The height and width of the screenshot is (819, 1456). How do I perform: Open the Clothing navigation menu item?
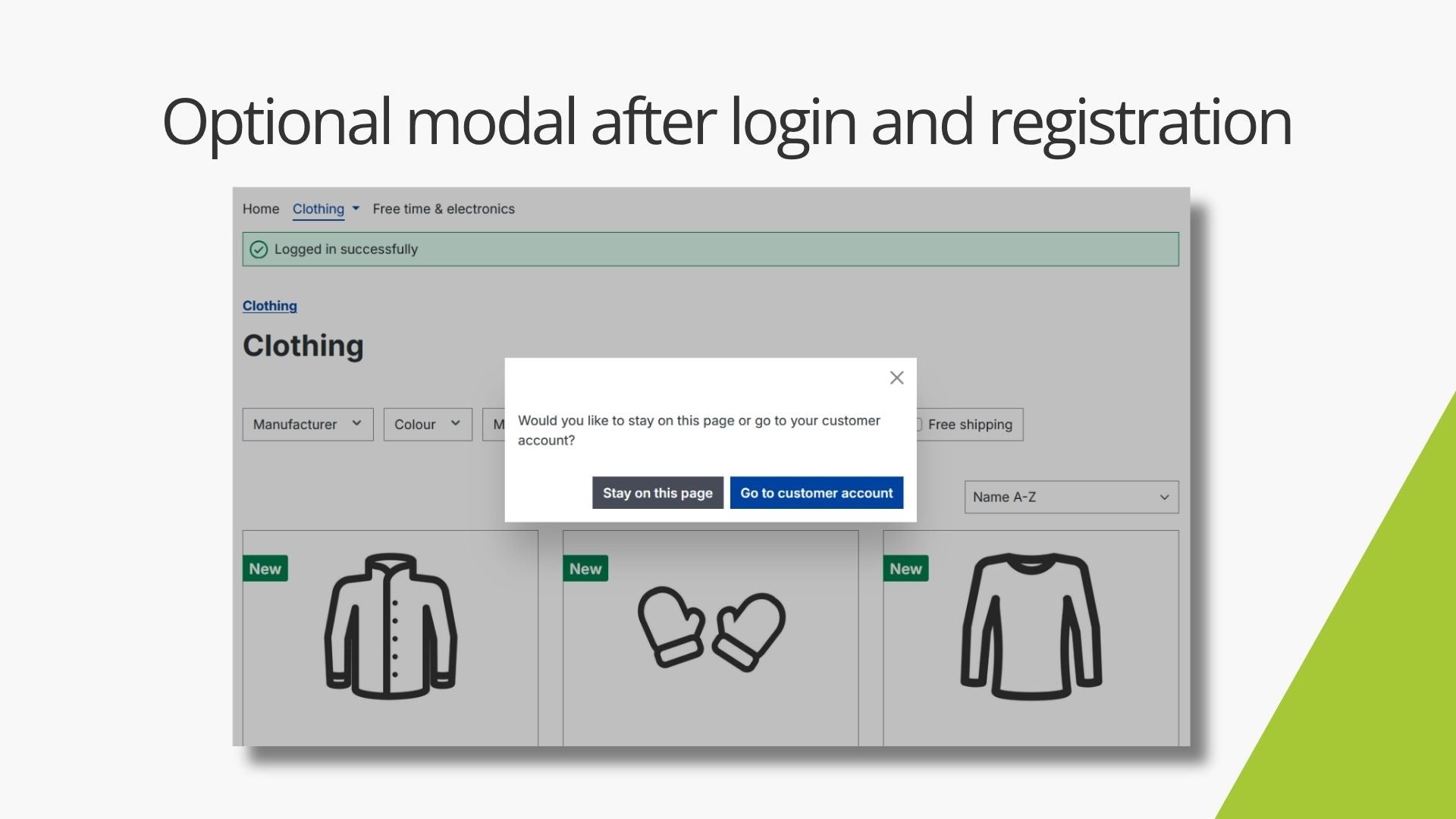pyautogui.click(x=318, y=209)
